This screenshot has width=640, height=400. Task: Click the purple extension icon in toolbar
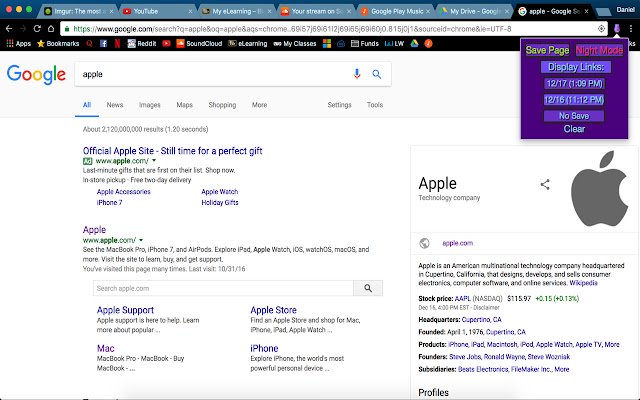click(x=617, y=29)
